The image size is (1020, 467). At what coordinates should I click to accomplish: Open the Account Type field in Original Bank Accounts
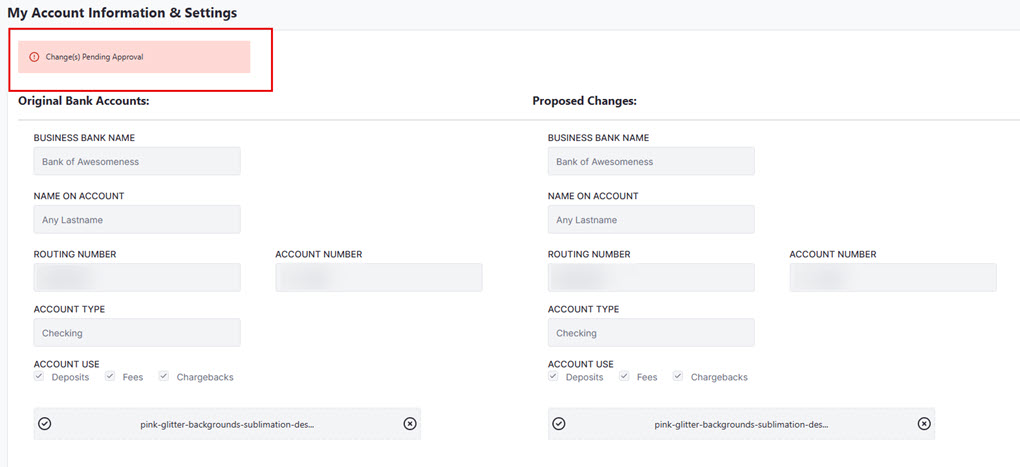click(137, 333)
